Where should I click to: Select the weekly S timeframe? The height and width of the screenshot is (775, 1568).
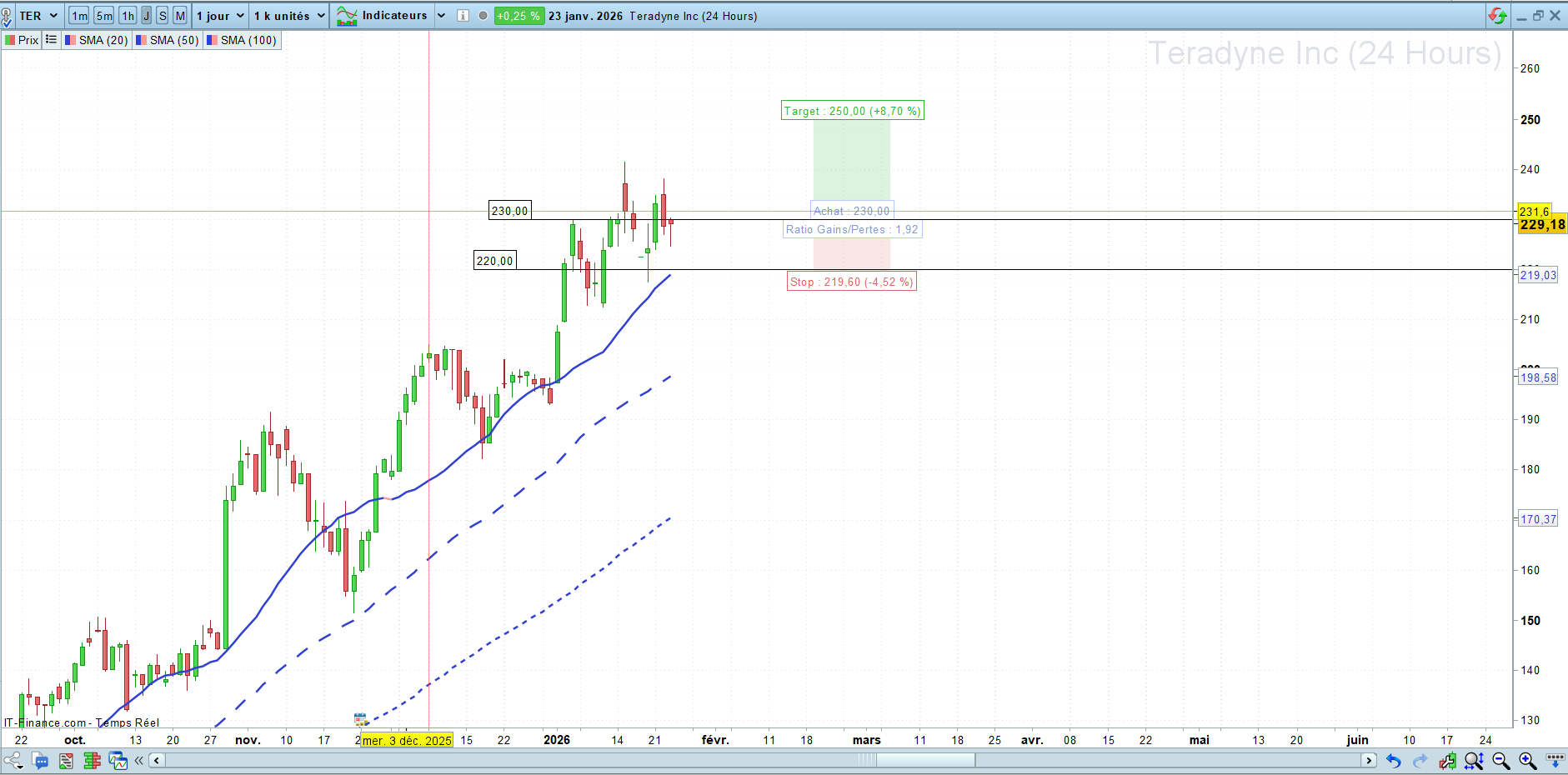click(x=163, y=16)
